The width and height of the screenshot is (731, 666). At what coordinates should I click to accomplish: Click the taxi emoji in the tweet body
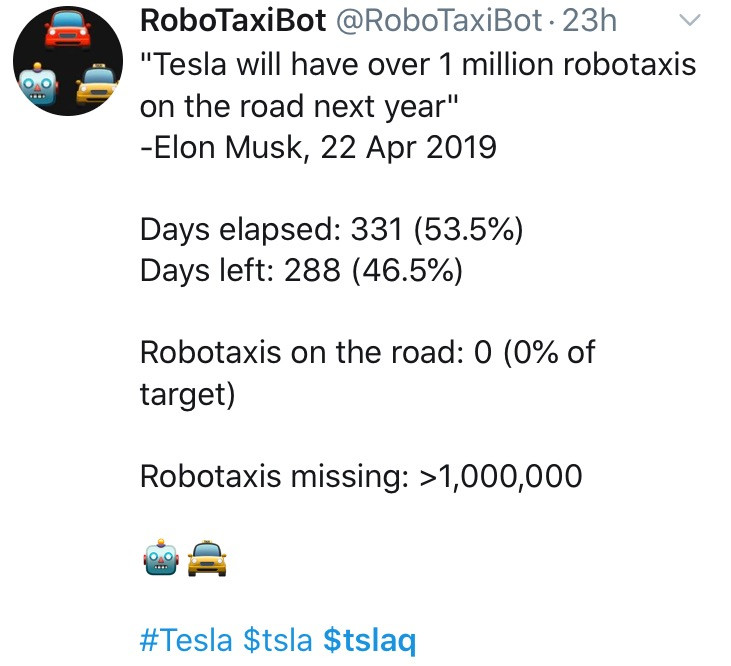pos(207,558)
